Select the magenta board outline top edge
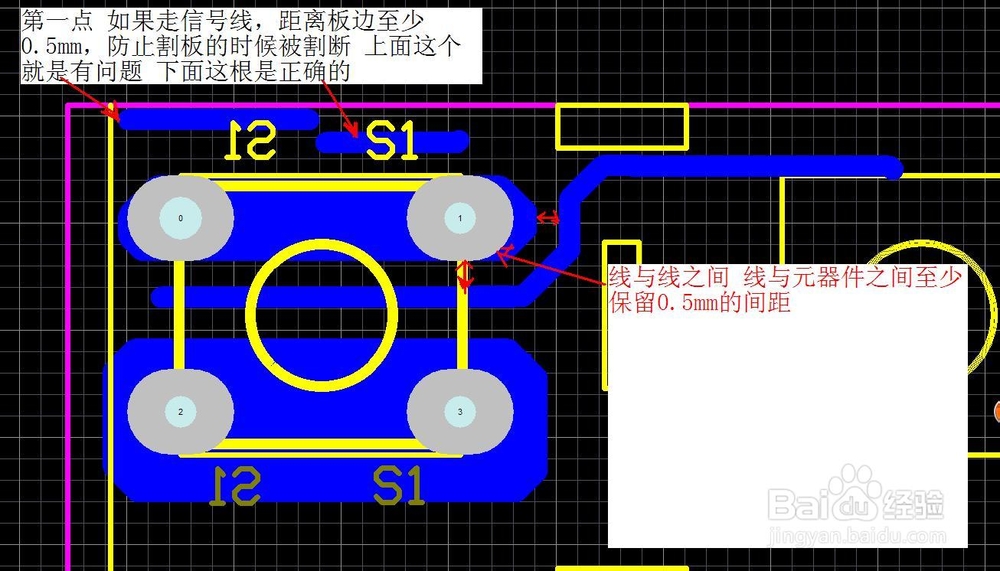 coord(533,105)
